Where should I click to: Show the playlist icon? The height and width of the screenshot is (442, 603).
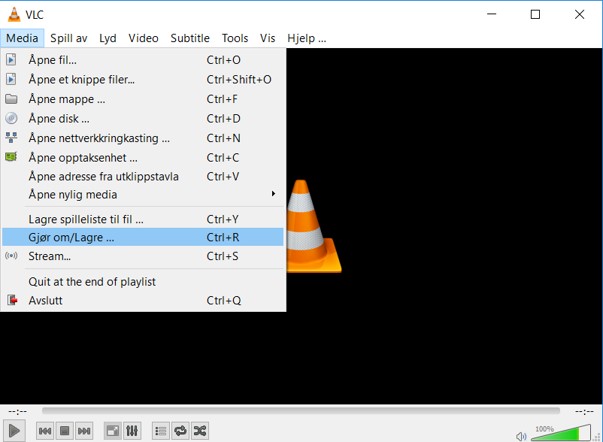click(x=161, y=431)
